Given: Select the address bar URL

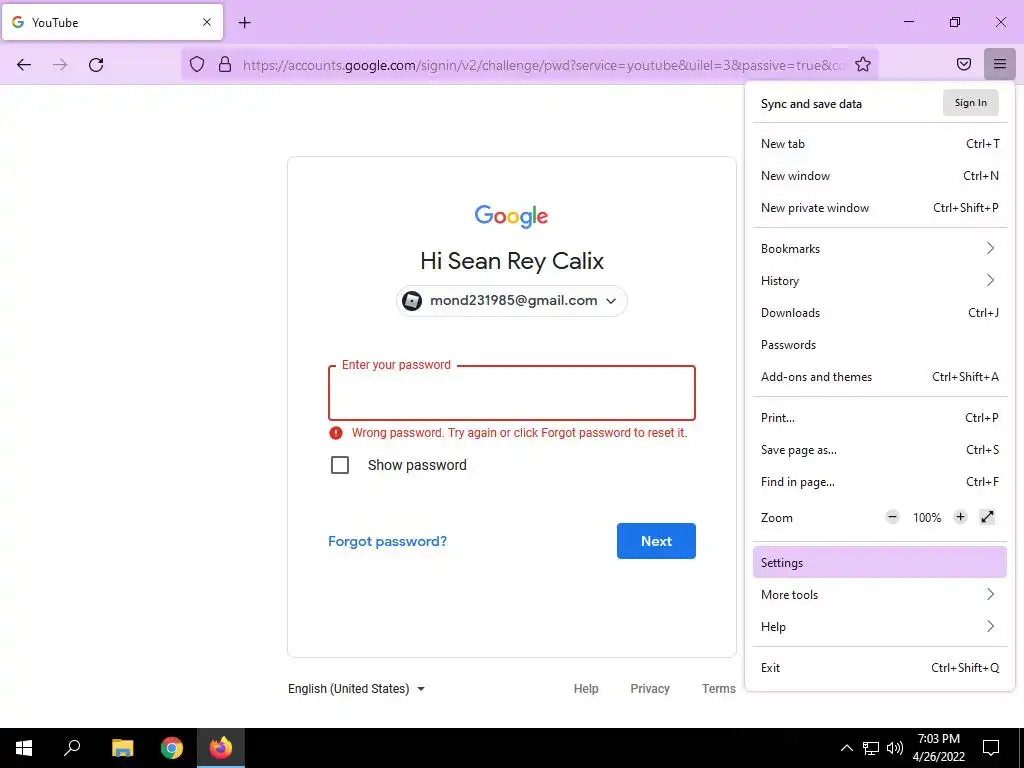Looking at the screenshot, I should point(543,65).
